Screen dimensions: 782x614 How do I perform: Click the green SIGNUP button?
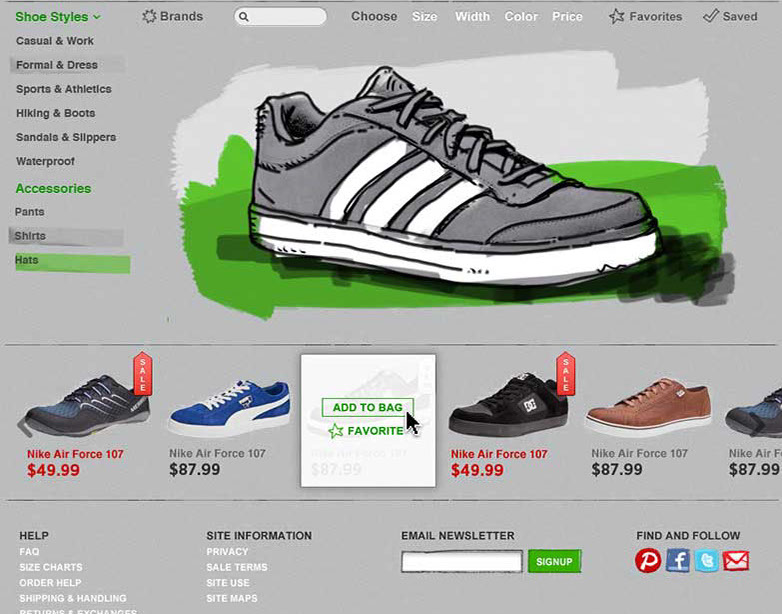[x=554, y=561]
